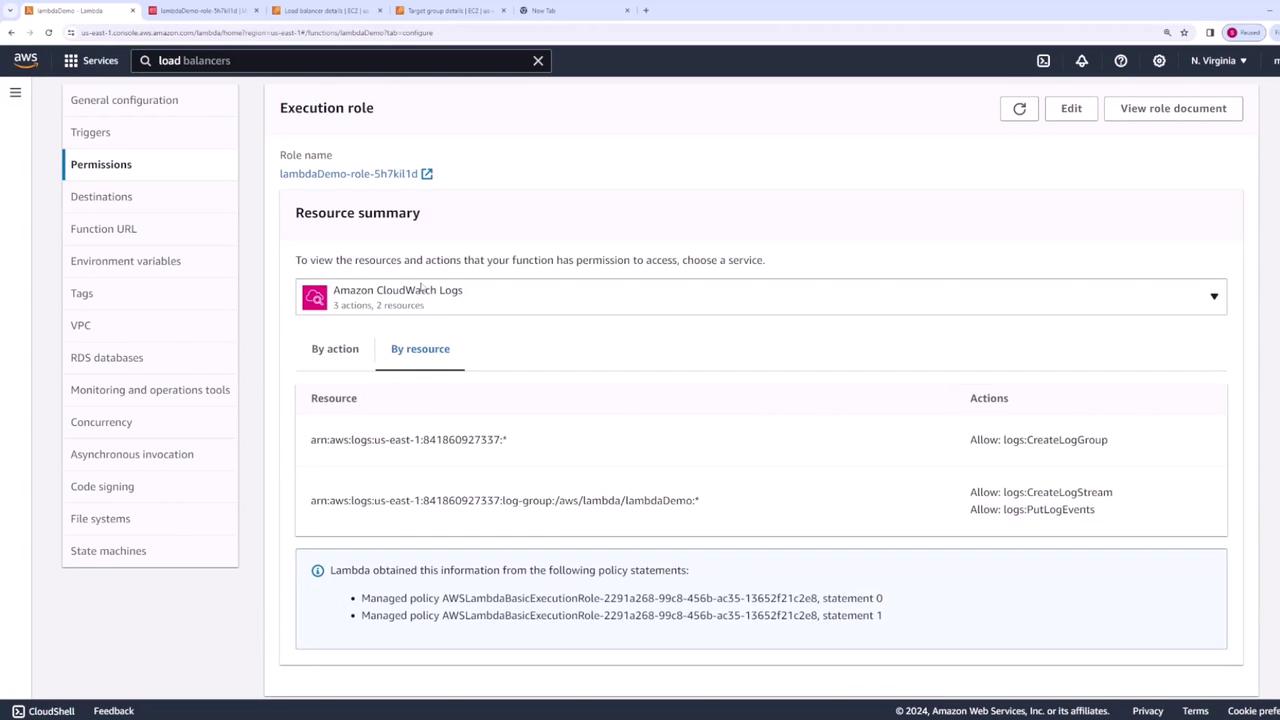Go to Function URL settings
The height and width of the screenshot is (720, 1280).
103,229
